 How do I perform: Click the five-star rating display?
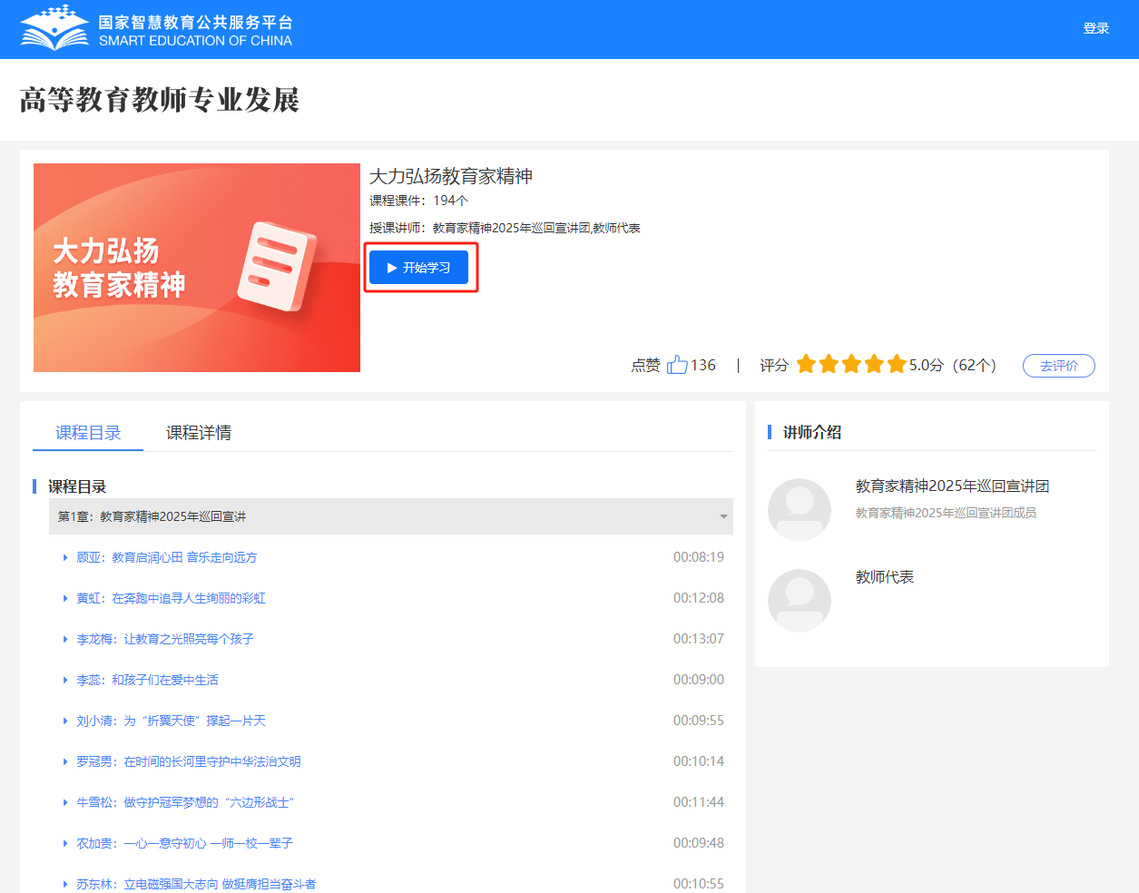tap(851, 364)
